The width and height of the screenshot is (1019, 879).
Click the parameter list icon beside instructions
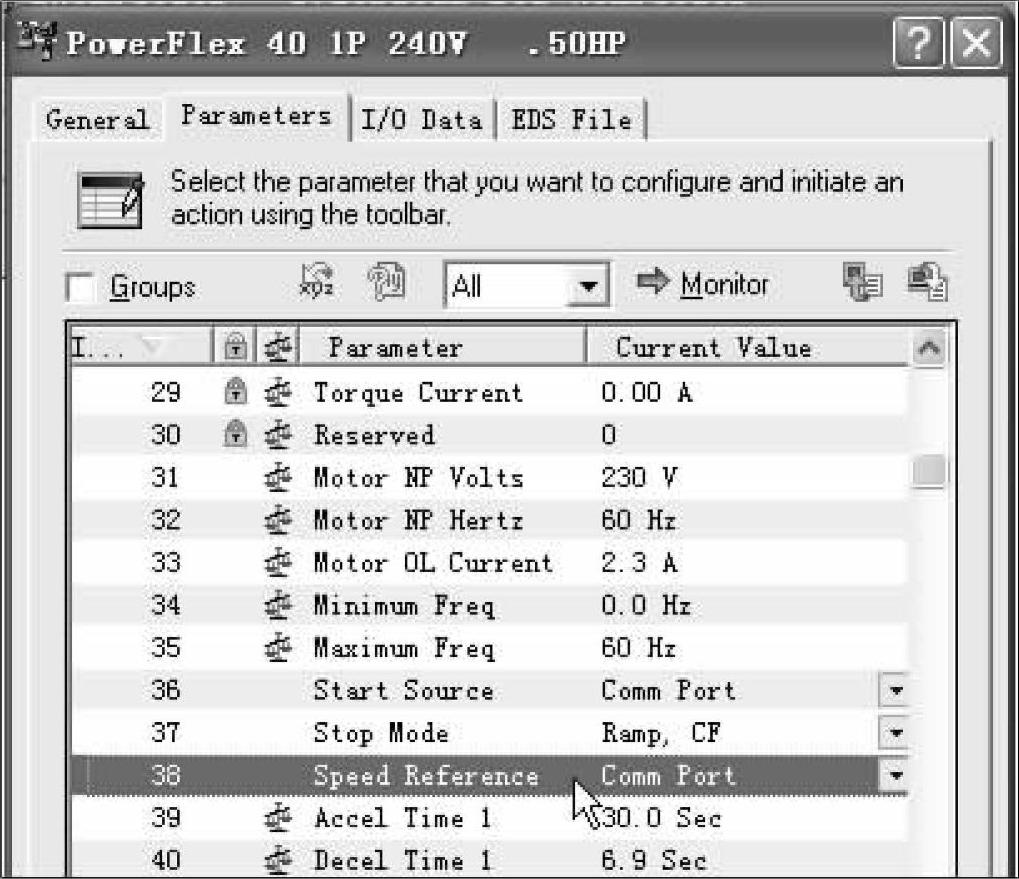(110, 200)
